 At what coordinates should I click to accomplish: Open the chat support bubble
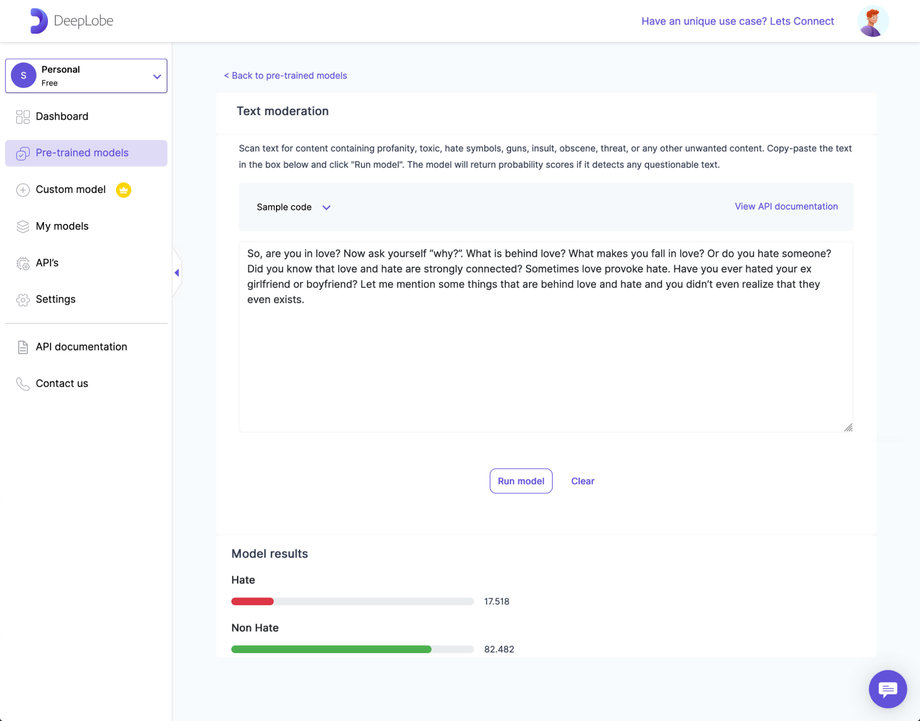(x=887, y=689)
